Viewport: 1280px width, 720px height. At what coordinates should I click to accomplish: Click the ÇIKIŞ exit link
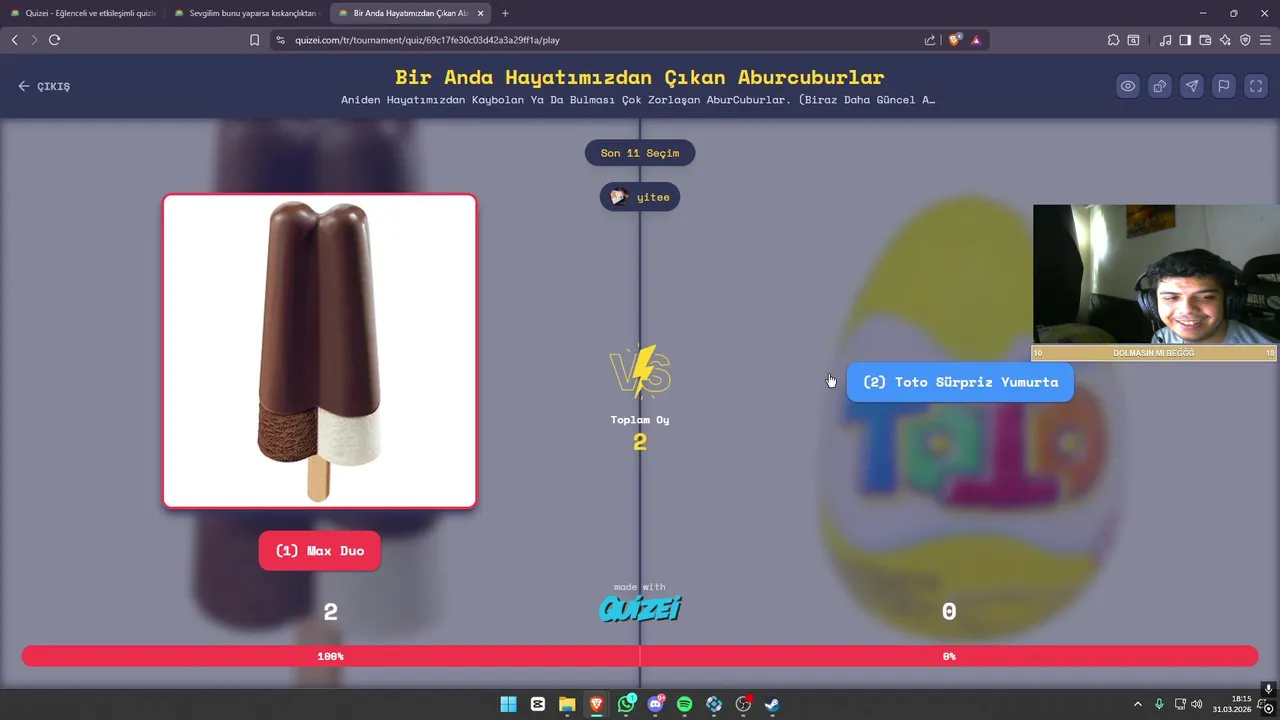pyautogui.click(x=44, y=86)
